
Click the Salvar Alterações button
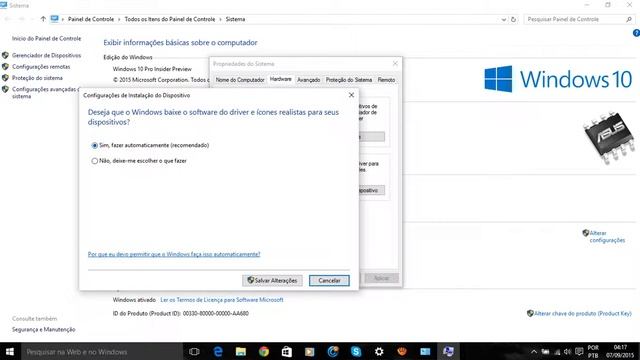pyautogui.click(x=272, y=280)
